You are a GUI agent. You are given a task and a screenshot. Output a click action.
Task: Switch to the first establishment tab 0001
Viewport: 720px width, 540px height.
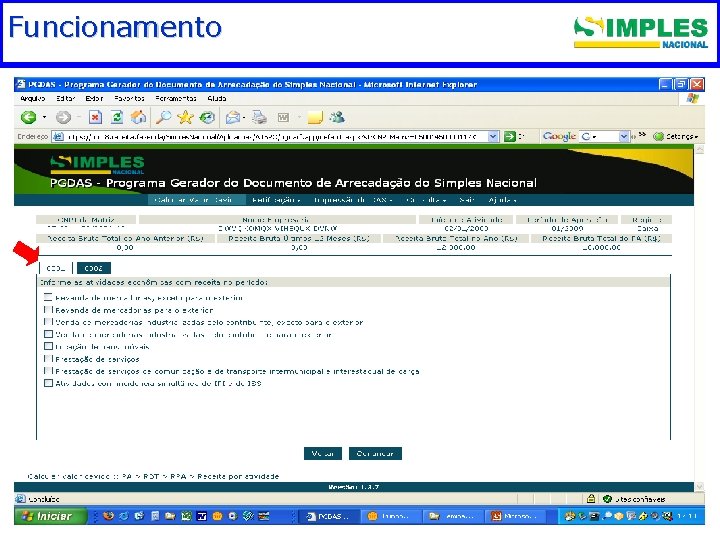(x=56, y=268)
